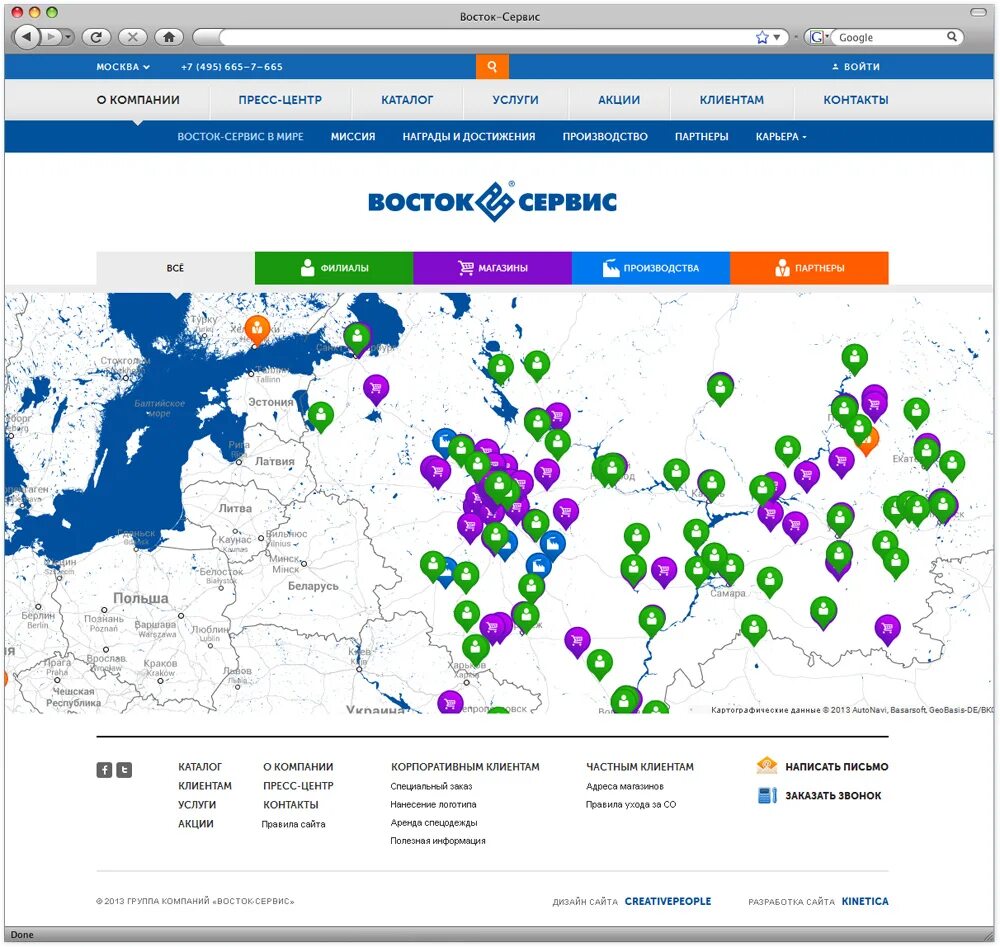Open the Услуги menu item
This screenshot has height=947, width=1000.
[x=515, y=99]
